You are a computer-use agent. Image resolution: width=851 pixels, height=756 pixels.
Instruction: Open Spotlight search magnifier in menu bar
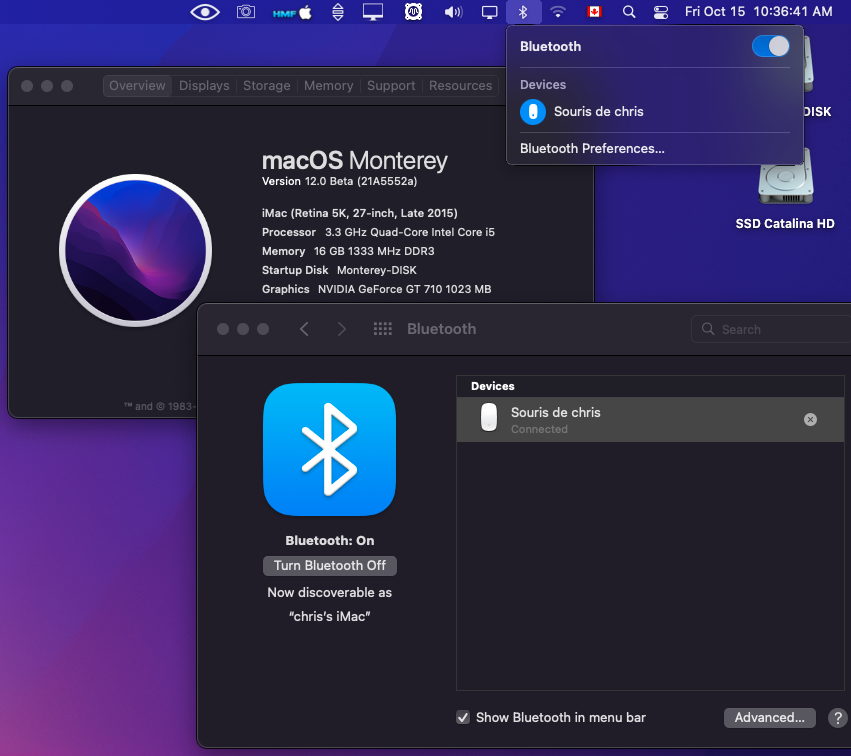click(628, 12)
